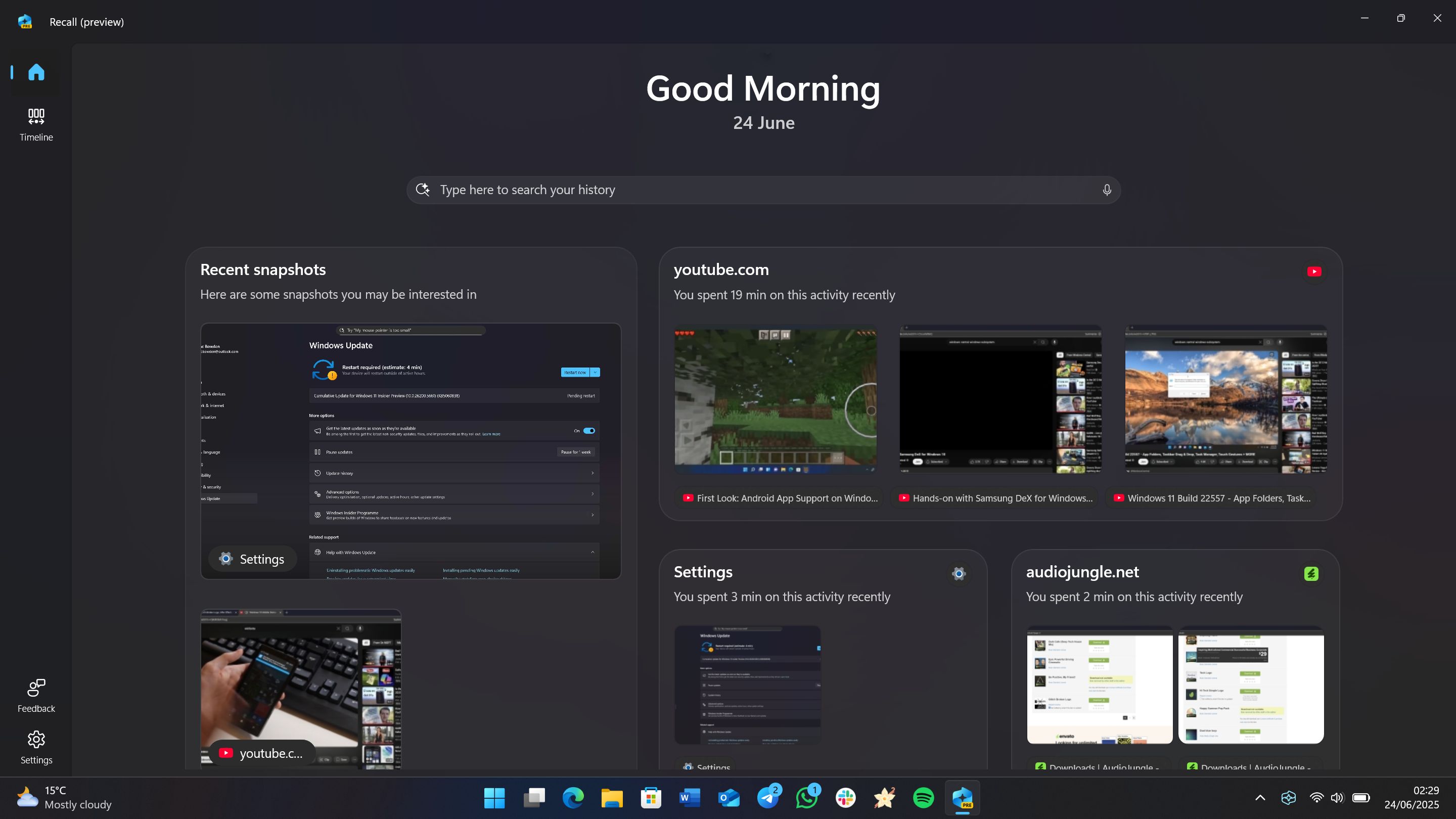The image size is (1456, 819).
Task: Click the Envato icon on the audiojungle.net card
Action: tap(1311, 574)
